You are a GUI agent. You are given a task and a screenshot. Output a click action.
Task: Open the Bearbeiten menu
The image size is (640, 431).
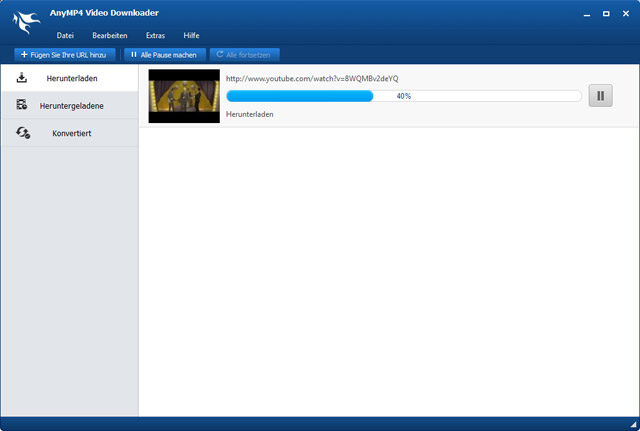[109, 35]
